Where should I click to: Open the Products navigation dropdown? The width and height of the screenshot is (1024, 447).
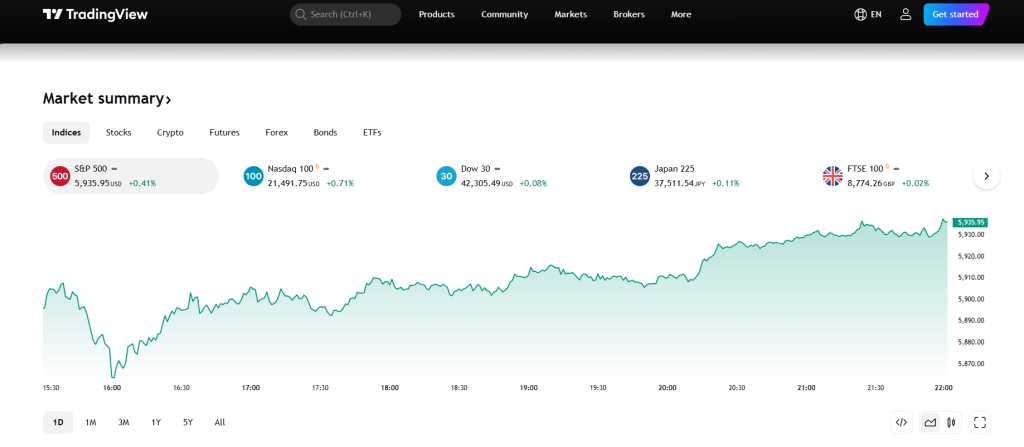436,14
